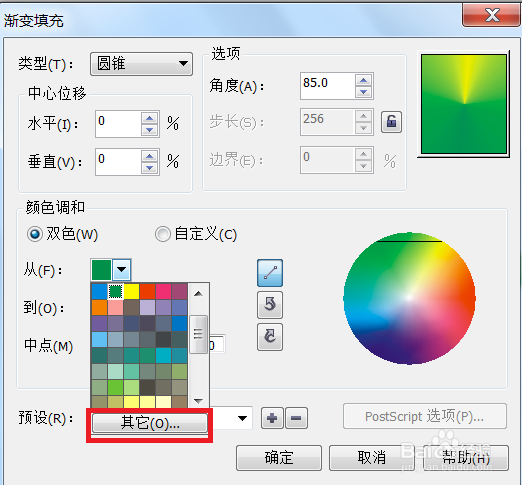
Task: Click the 水平(I) horizontal input field
Action: tap(118, 124)
